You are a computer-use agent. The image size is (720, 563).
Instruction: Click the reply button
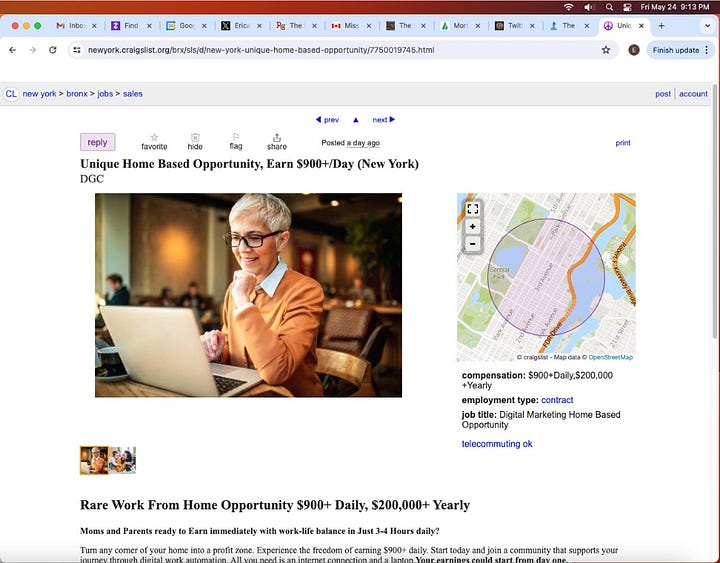click(97, 142)
